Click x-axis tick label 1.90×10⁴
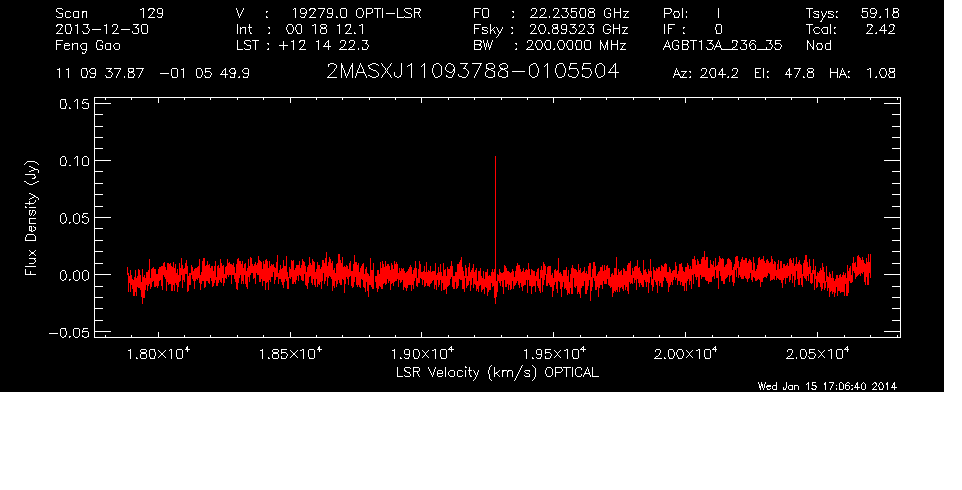Screen dimensions: 962x490 [422, 354]
